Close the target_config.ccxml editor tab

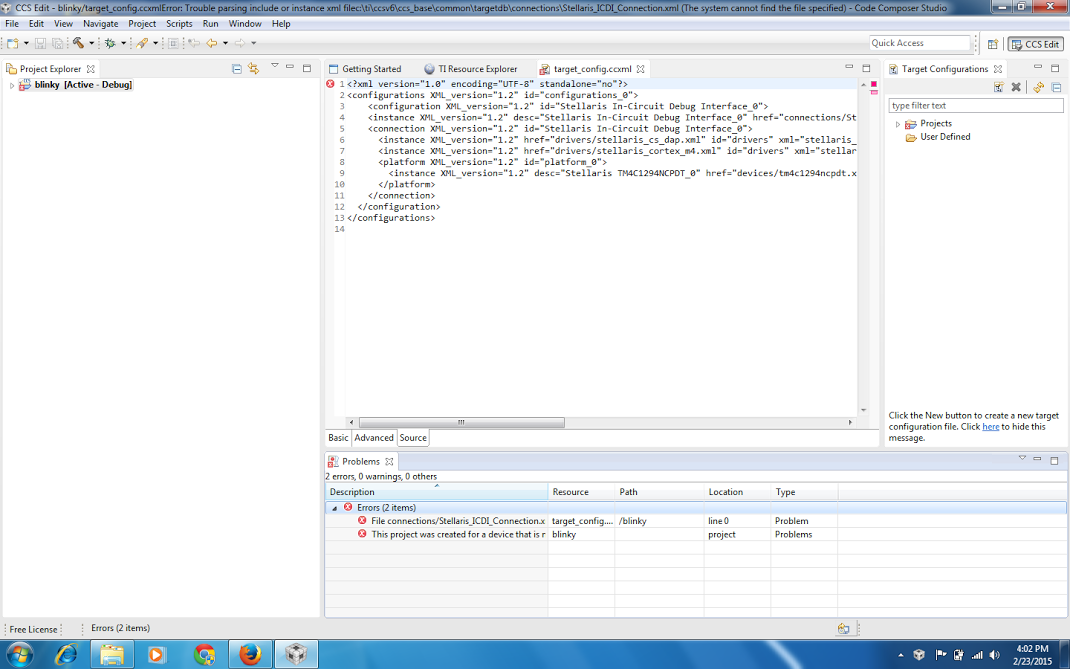click(x=640, y=69)
